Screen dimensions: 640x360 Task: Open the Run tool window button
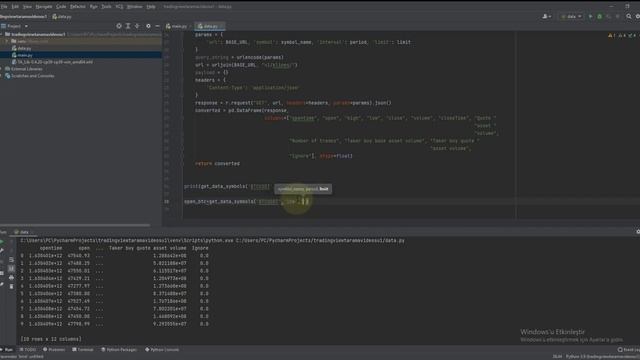coord(7,350)
